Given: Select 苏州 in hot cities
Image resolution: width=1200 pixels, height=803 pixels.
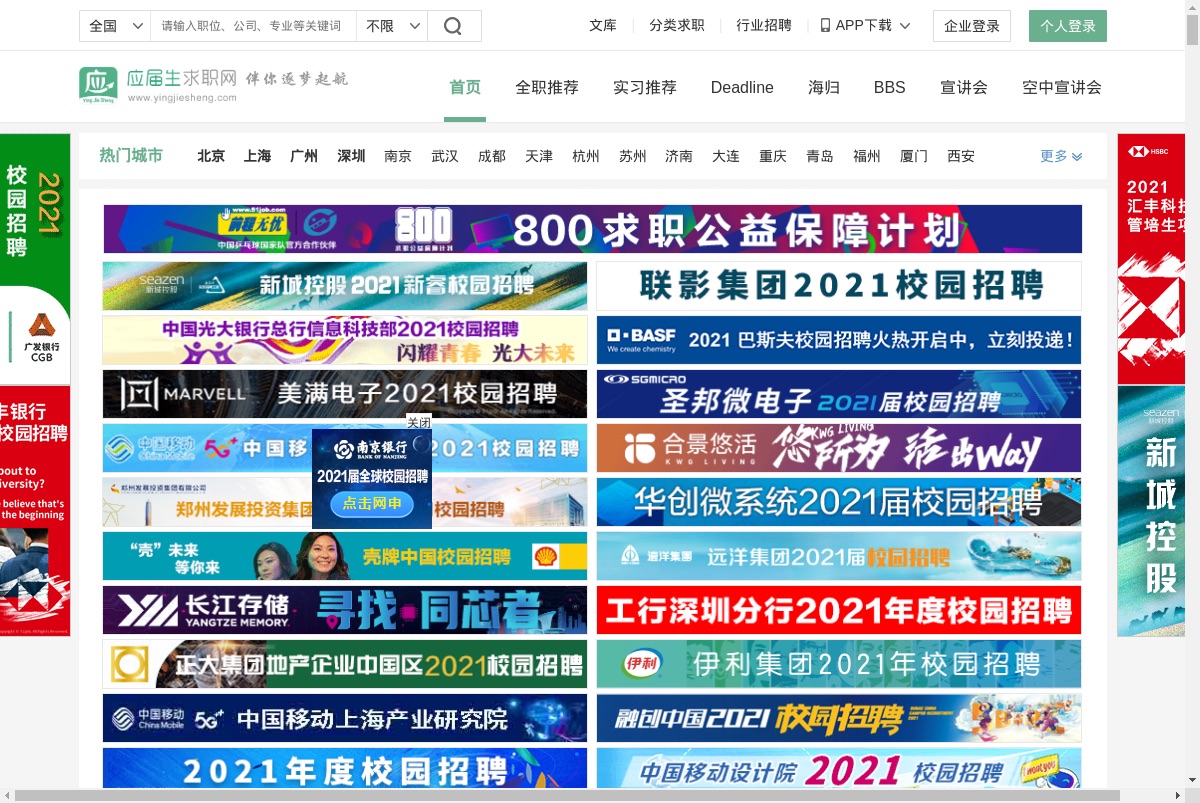Looking at the screenshot, I should coord(633,156).
